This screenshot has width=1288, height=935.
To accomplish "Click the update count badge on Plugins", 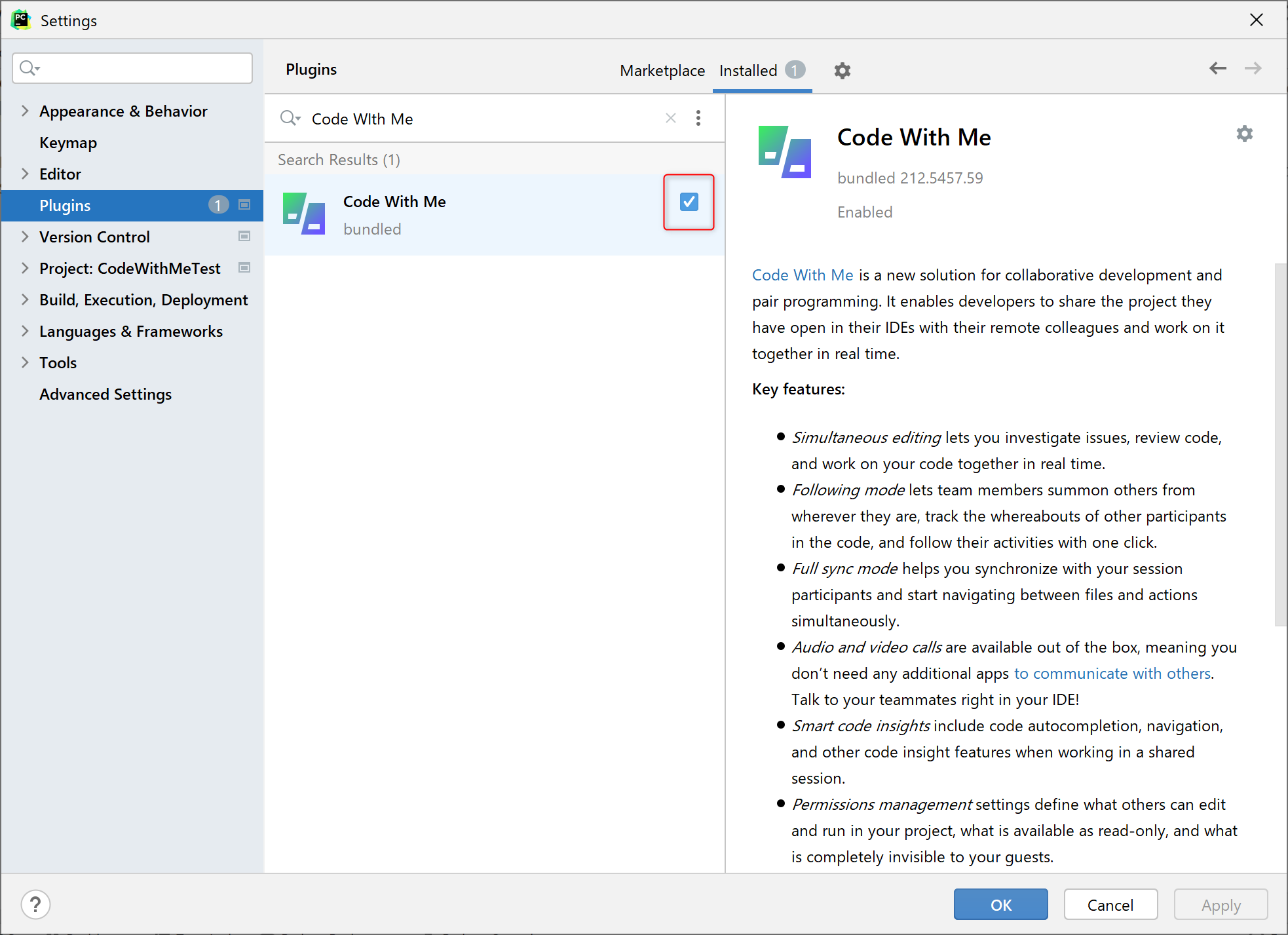I will (x=218, y=205).
